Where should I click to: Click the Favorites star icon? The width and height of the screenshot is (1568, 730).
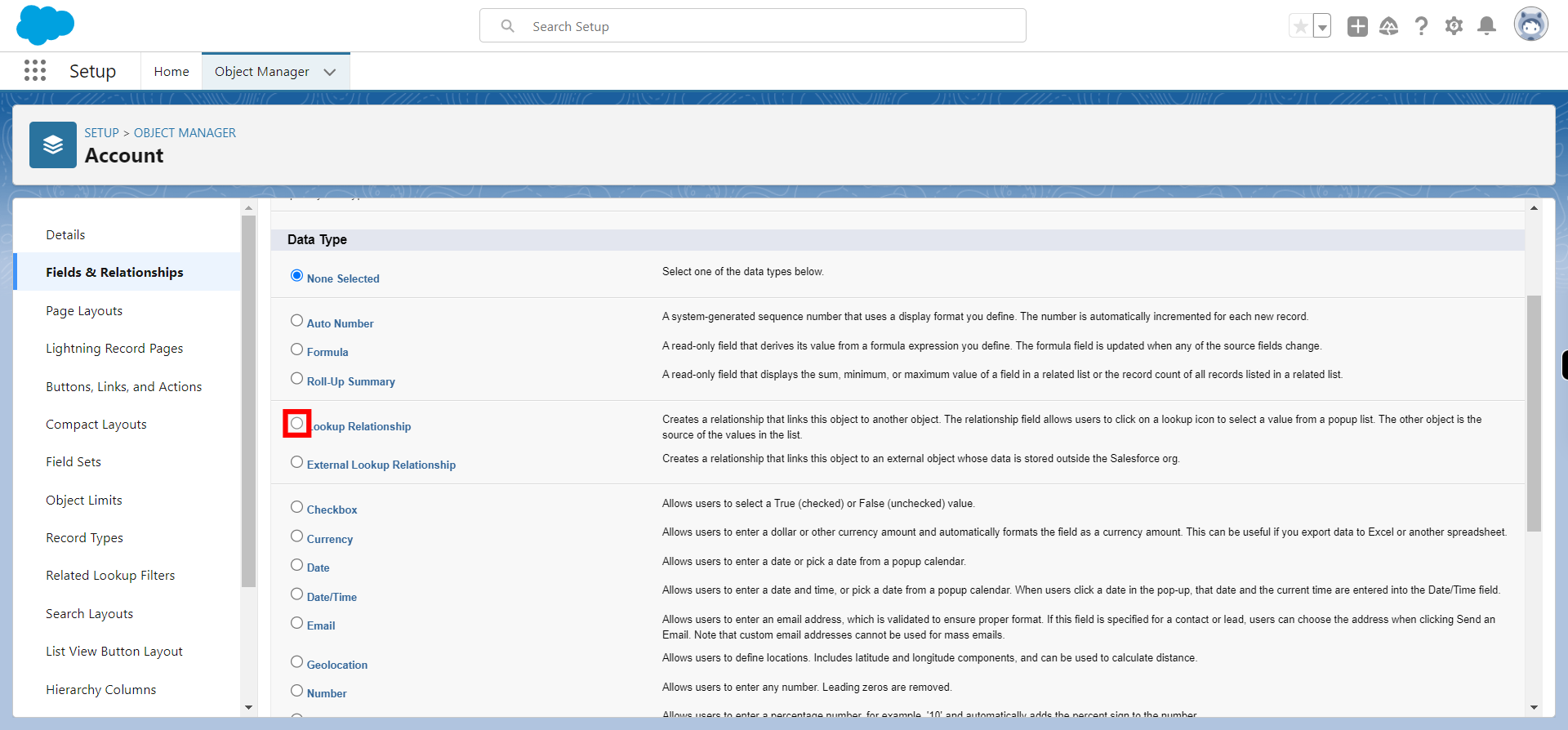pos(1300,26)
